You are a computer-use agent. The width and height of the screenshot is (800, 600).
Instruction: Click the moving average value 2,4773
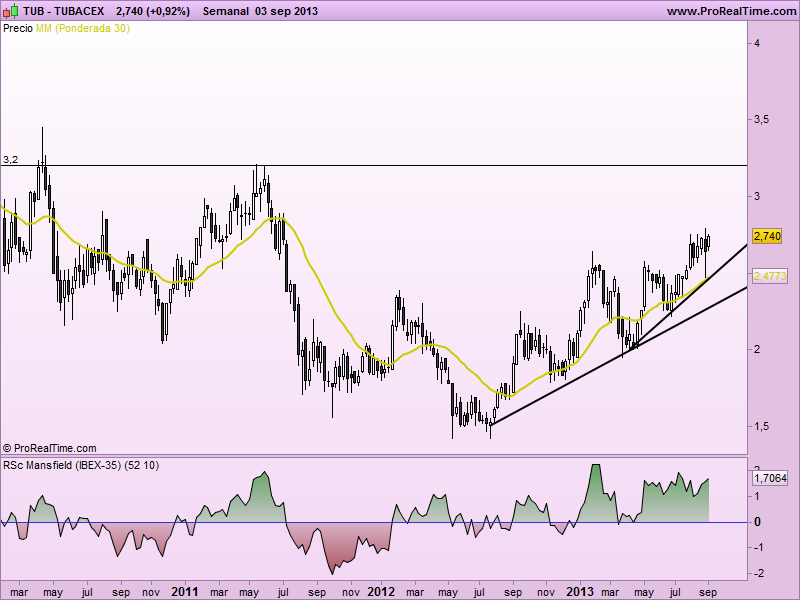770,276
